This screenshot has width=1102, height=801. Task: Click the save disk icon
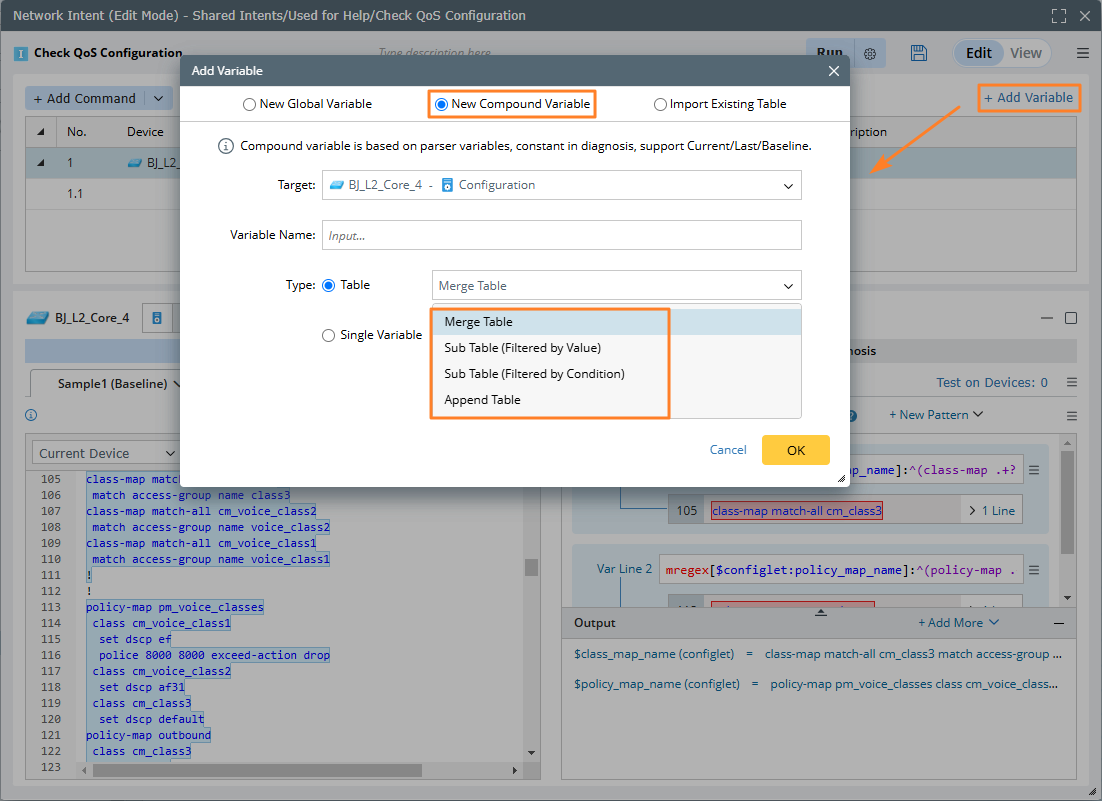[919, 53]
